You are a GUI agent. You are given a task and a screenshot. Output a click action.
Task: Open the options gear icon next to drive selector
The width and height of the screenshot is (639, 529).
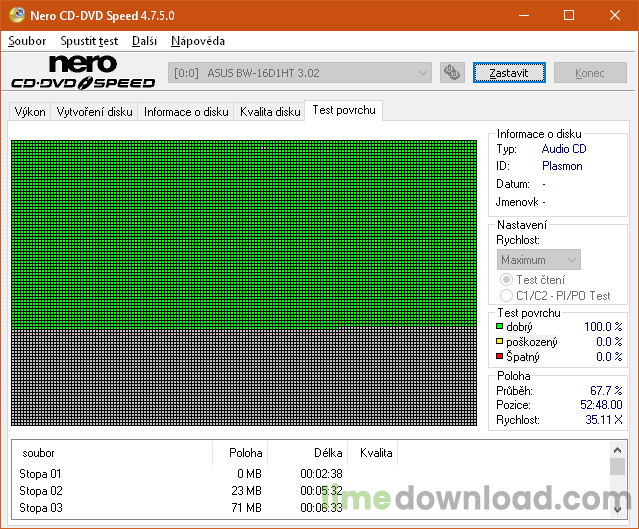pyautogui.click(x=452, y=73)
